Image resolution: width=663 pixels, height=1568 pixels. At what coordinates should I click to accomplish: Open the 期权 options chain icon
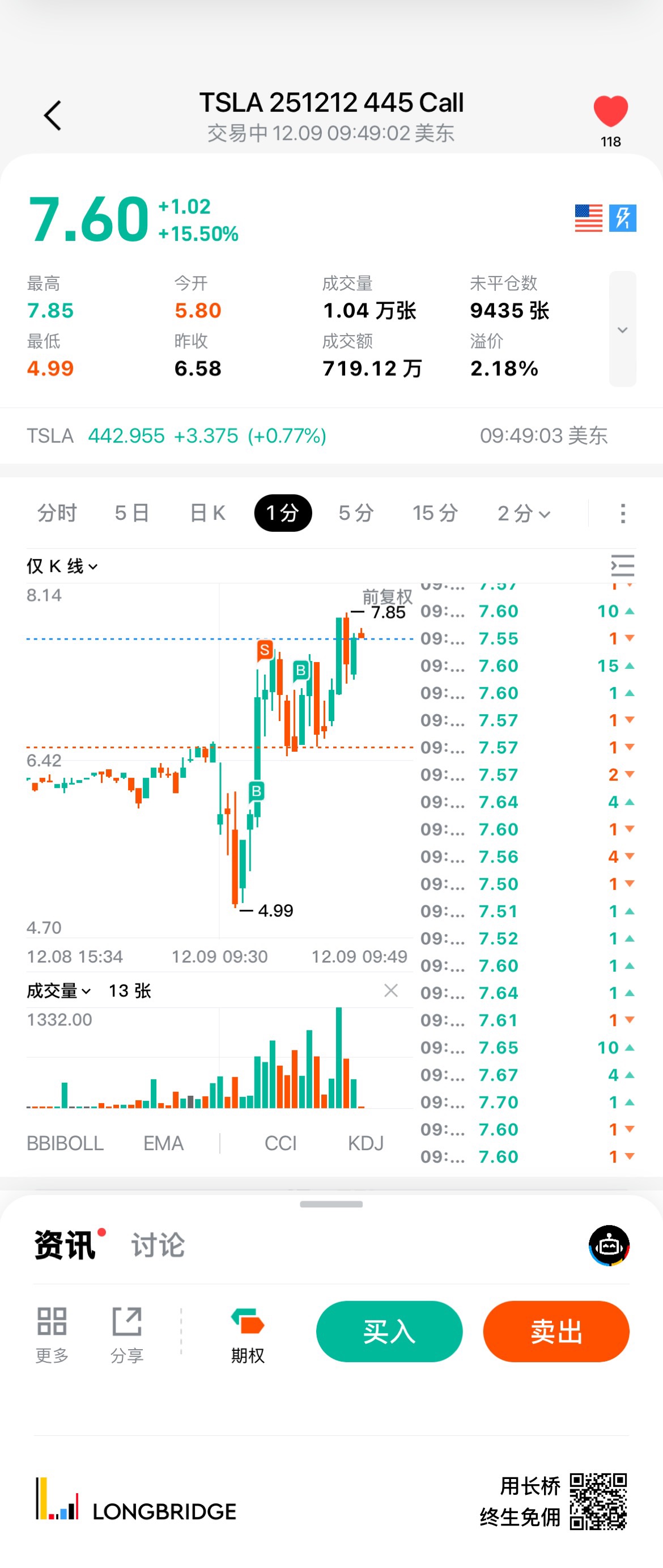248,1322
